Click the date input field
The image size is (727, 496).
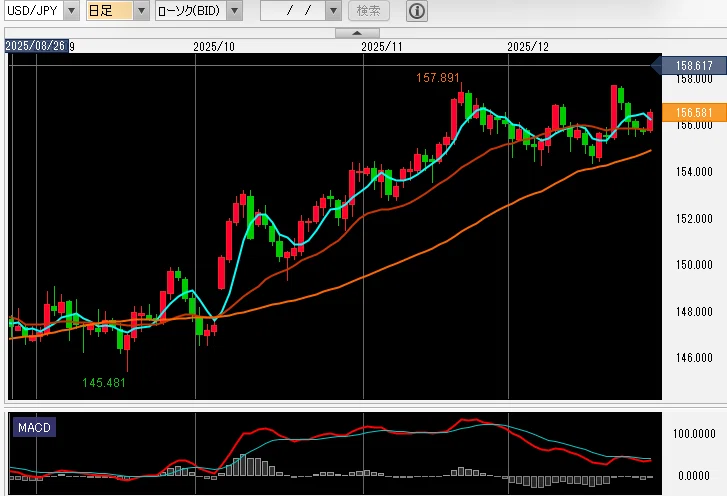click(293, 11)
